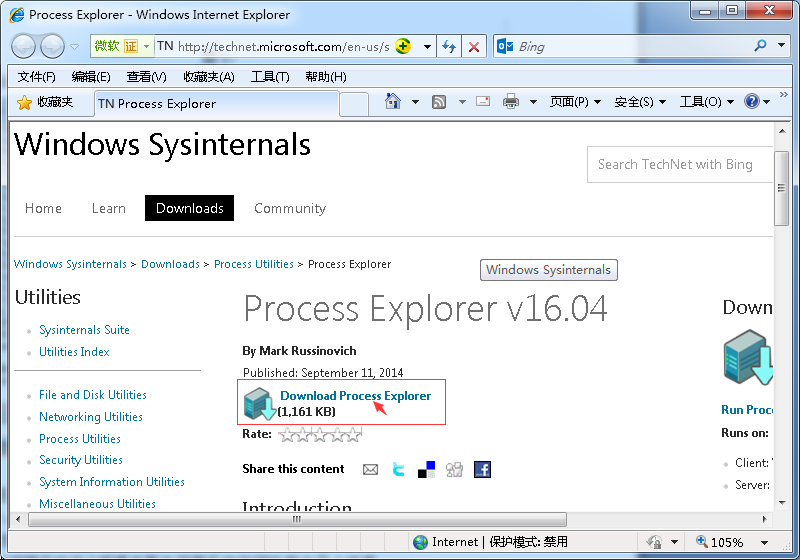
Task: Share page on Facebook icon
Action: pyautogui.click(x=483, y=469)
